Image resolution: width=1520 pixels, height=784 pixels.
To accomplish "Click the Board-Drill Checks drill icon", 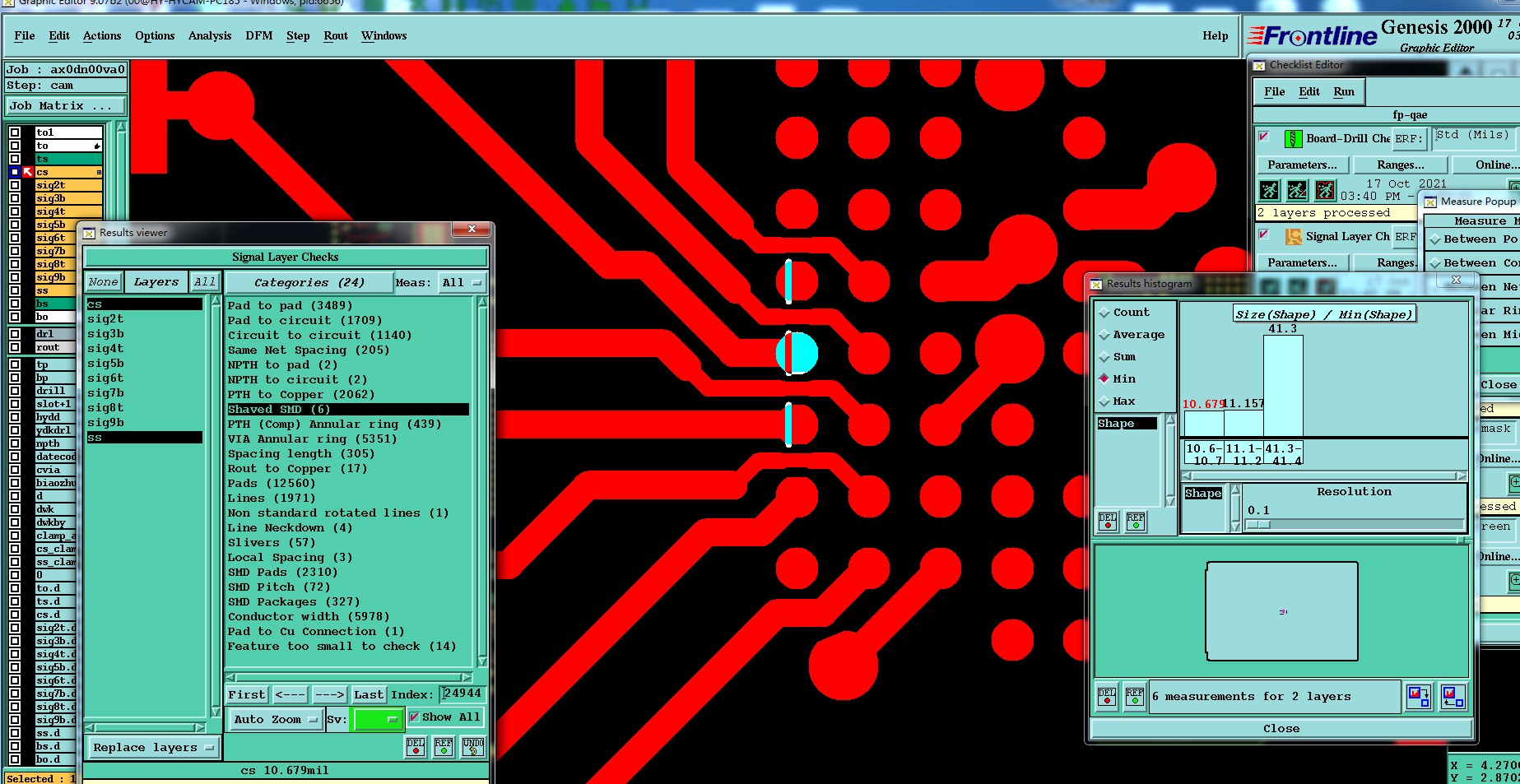I will [x=1293, y=138].
